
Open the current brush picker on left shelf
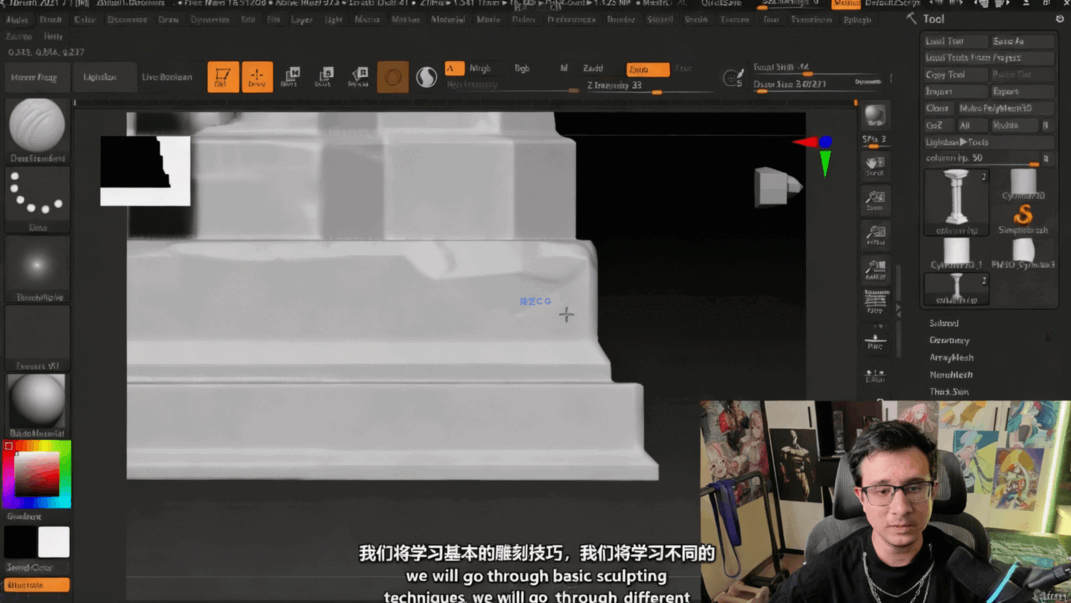pos(37,128)
